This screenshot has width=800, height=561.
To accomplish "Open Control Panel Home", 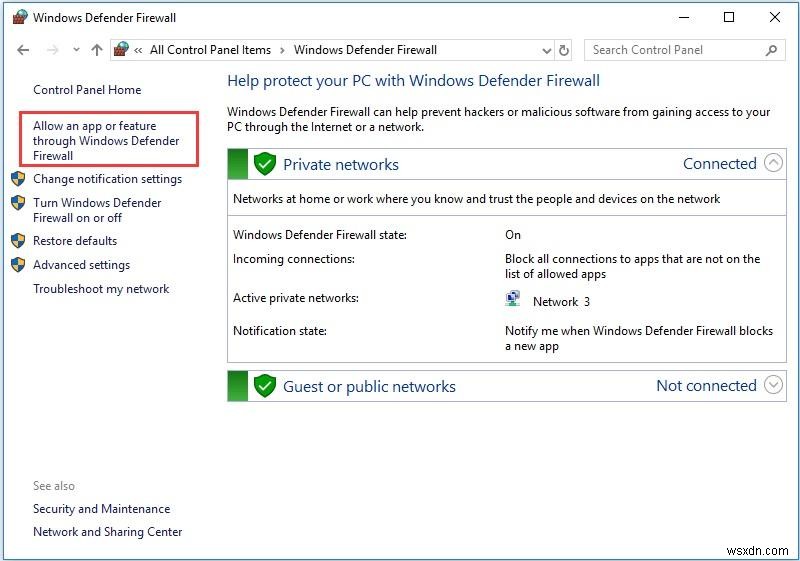I will [87, 90].
